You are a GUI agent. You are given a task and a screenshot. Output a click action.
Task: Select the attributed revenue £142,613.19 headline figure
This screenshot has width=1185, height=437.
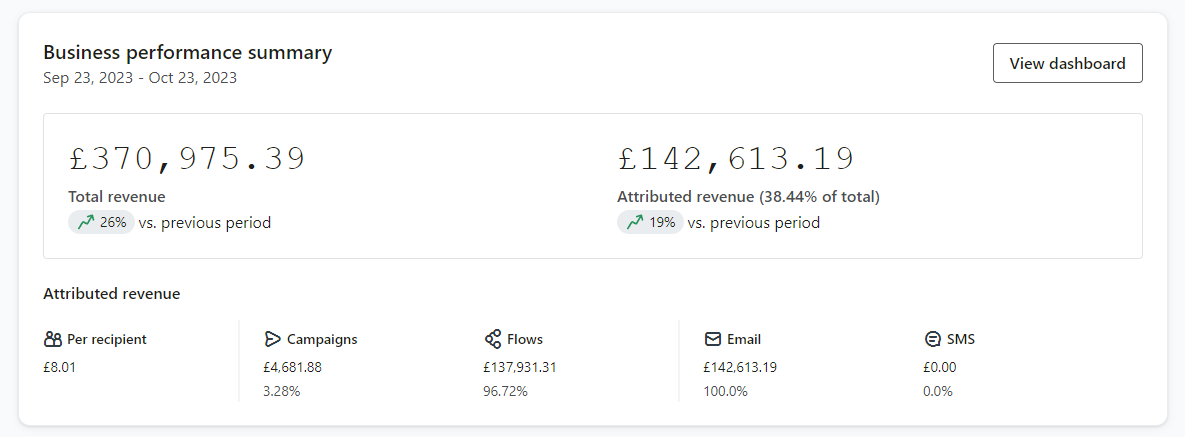[x=736, y=159]
